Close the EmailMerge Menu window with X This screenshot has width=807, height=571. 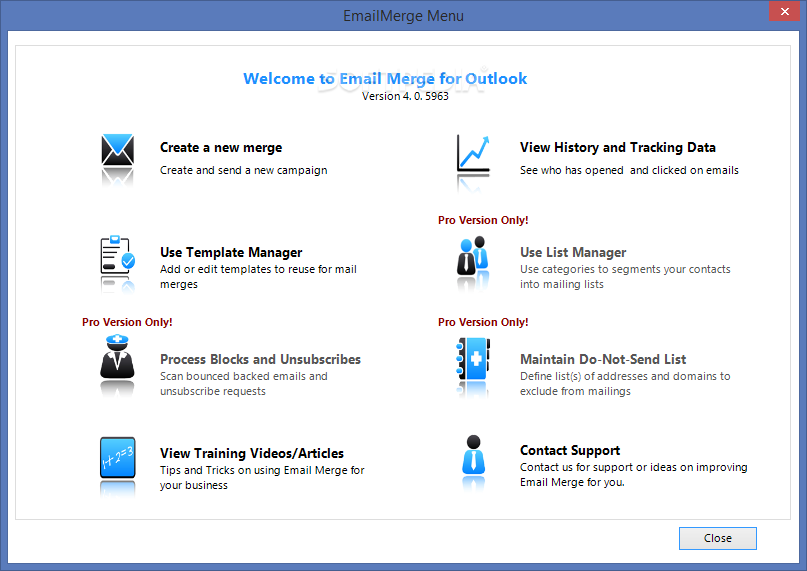(x=784, y=11)
